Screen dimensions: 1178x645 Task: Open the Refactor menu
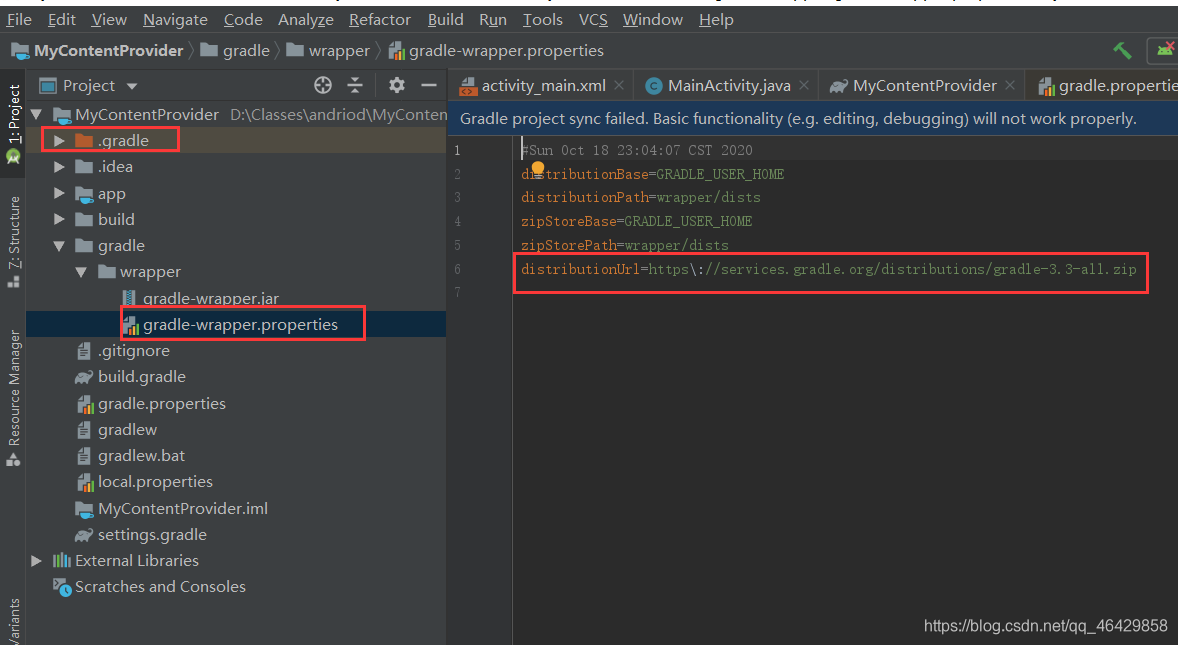tap(379, 19)
